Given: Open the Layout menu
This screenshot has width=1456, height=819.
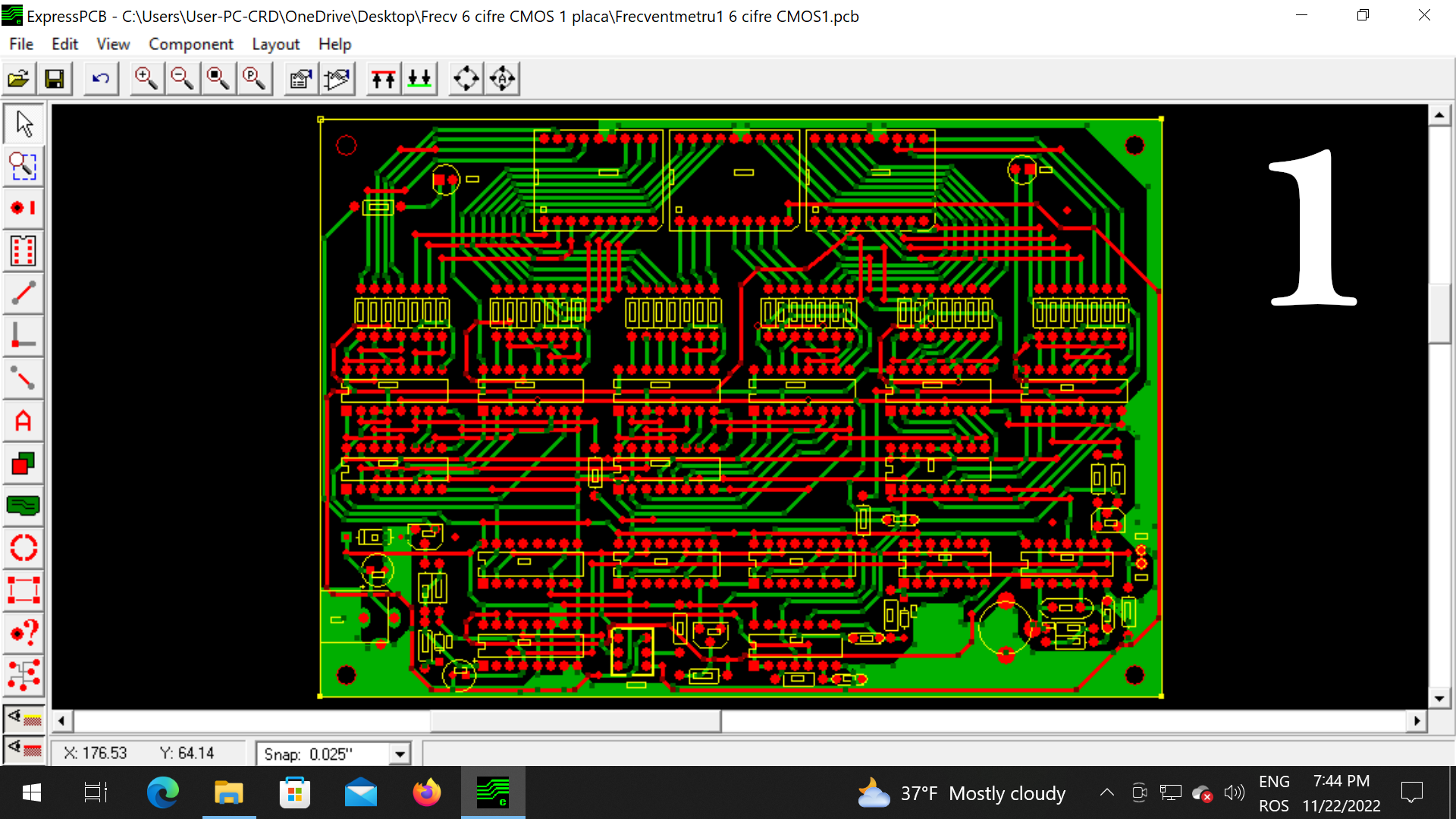Looking at the screenshot, I should [275, 44].
